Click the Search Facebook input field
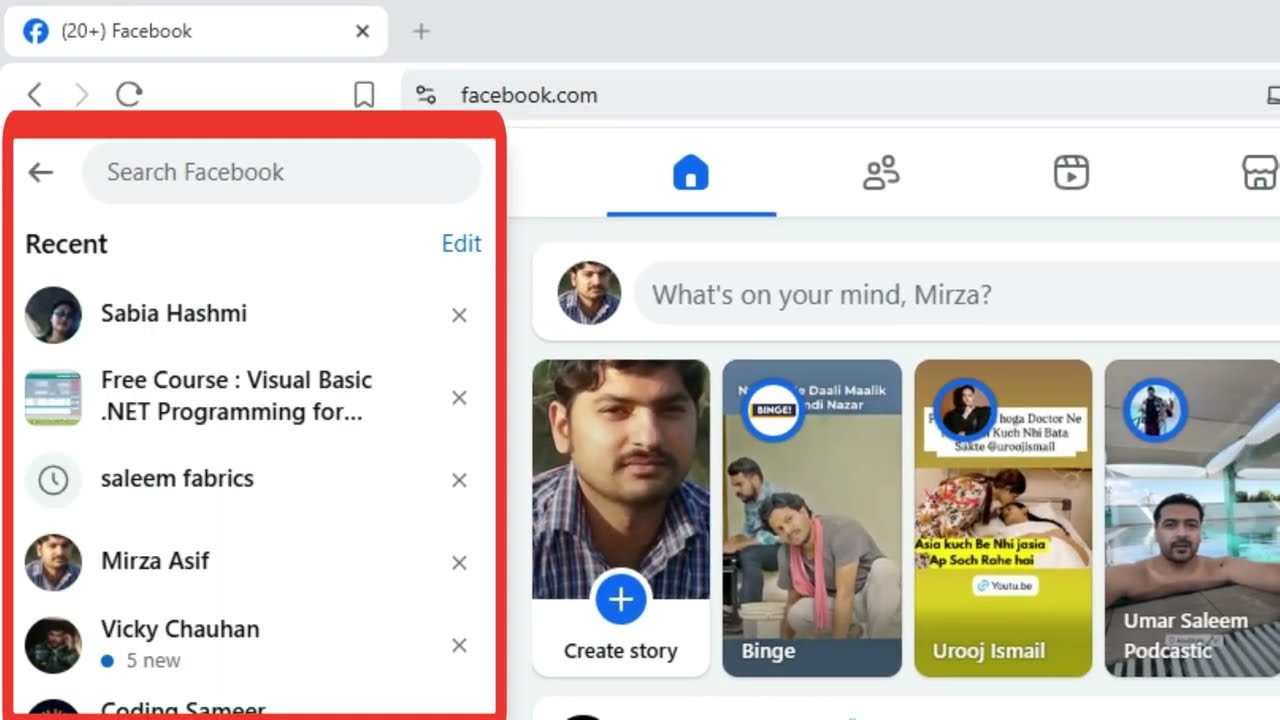The height and width of the screenshot is (720, 1280). click(281, 172)
